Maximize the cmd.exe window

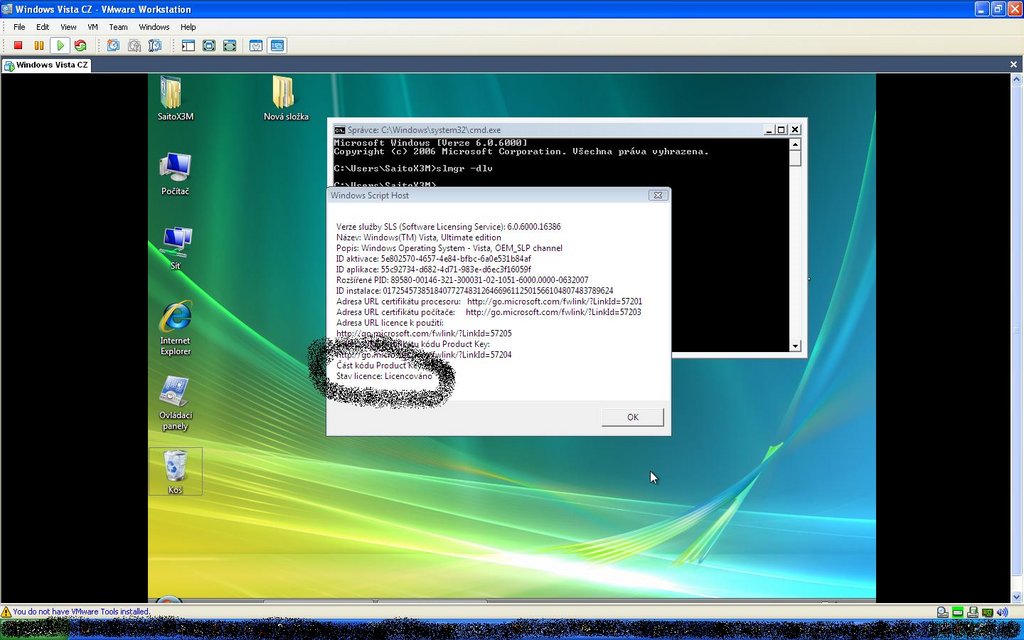pyautogui.click(x=781, y=129)
